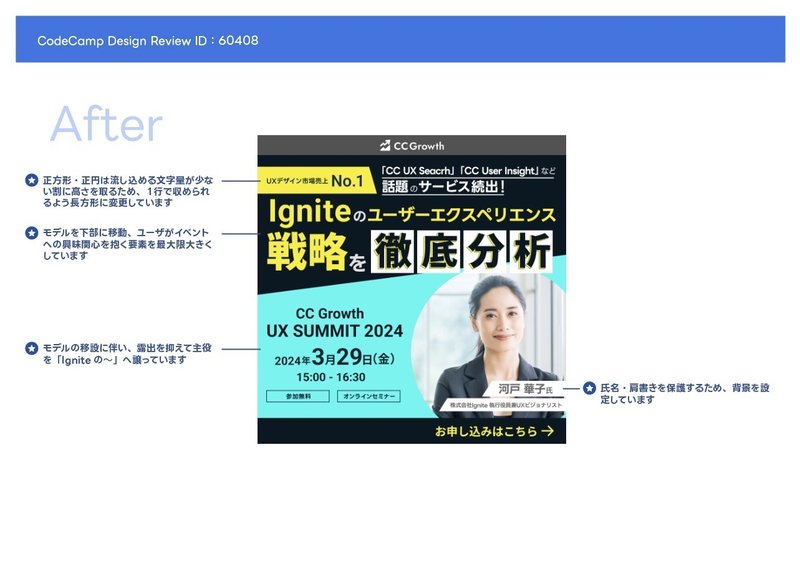
Task: Click the 河戸 華子 name plate
Action: pyautogui.click(x=526, y=389)
